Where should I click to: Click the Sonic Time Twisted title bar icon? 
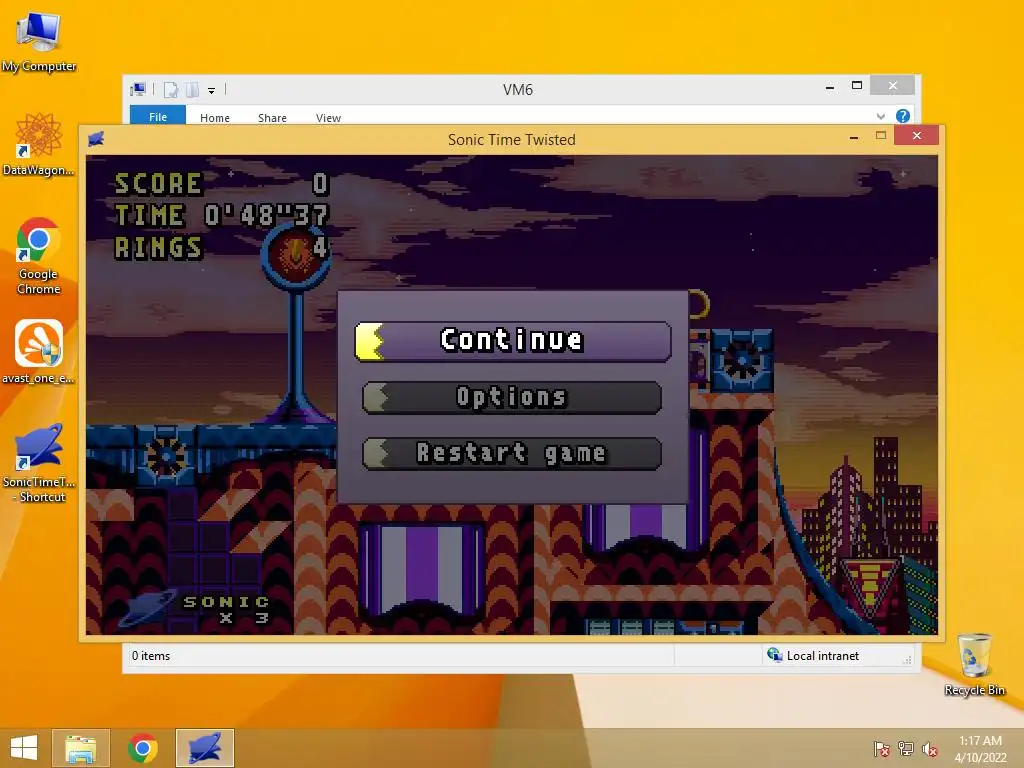coord(96,138)
